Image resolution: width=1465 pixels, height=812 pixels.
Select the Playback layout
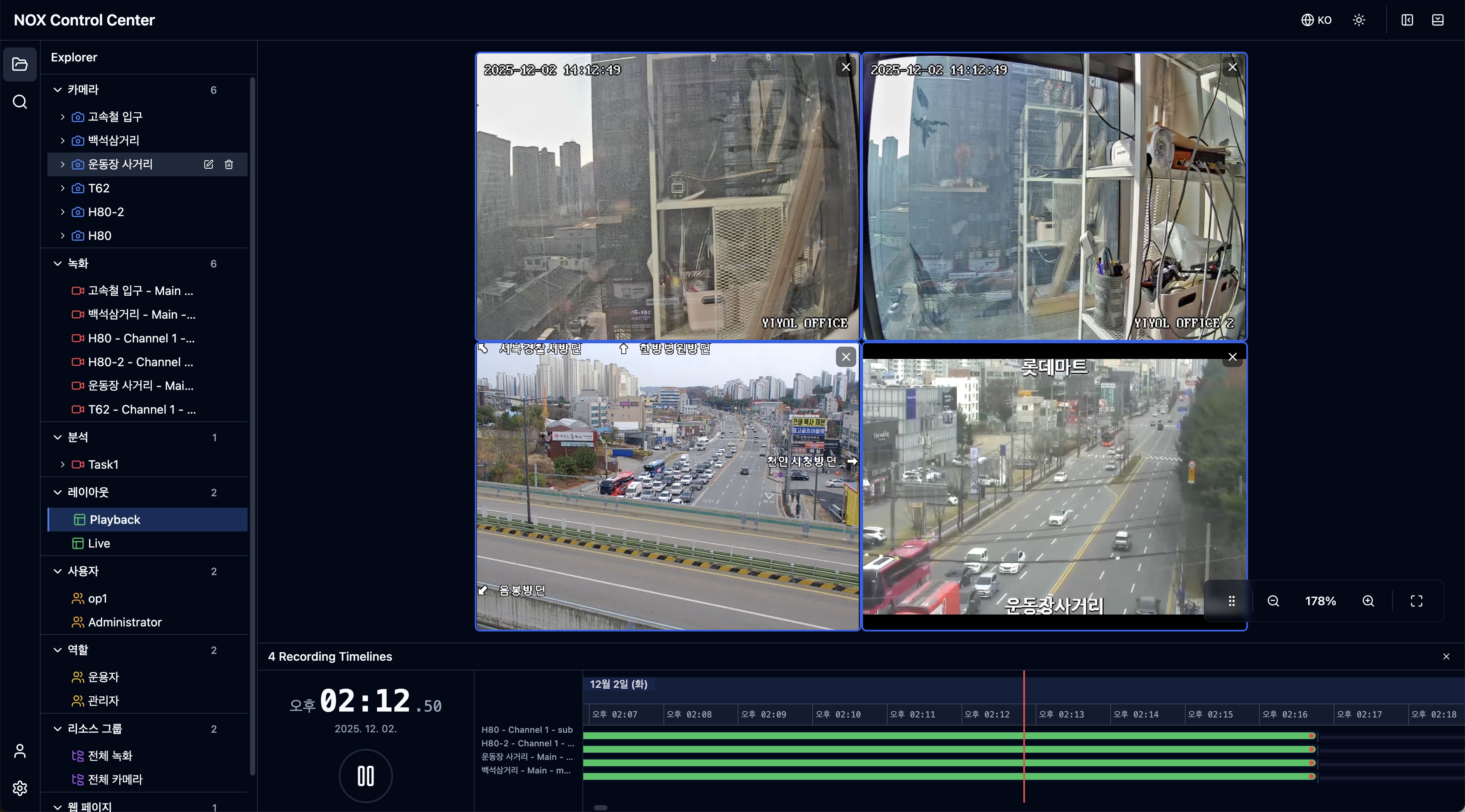(114, 519)
